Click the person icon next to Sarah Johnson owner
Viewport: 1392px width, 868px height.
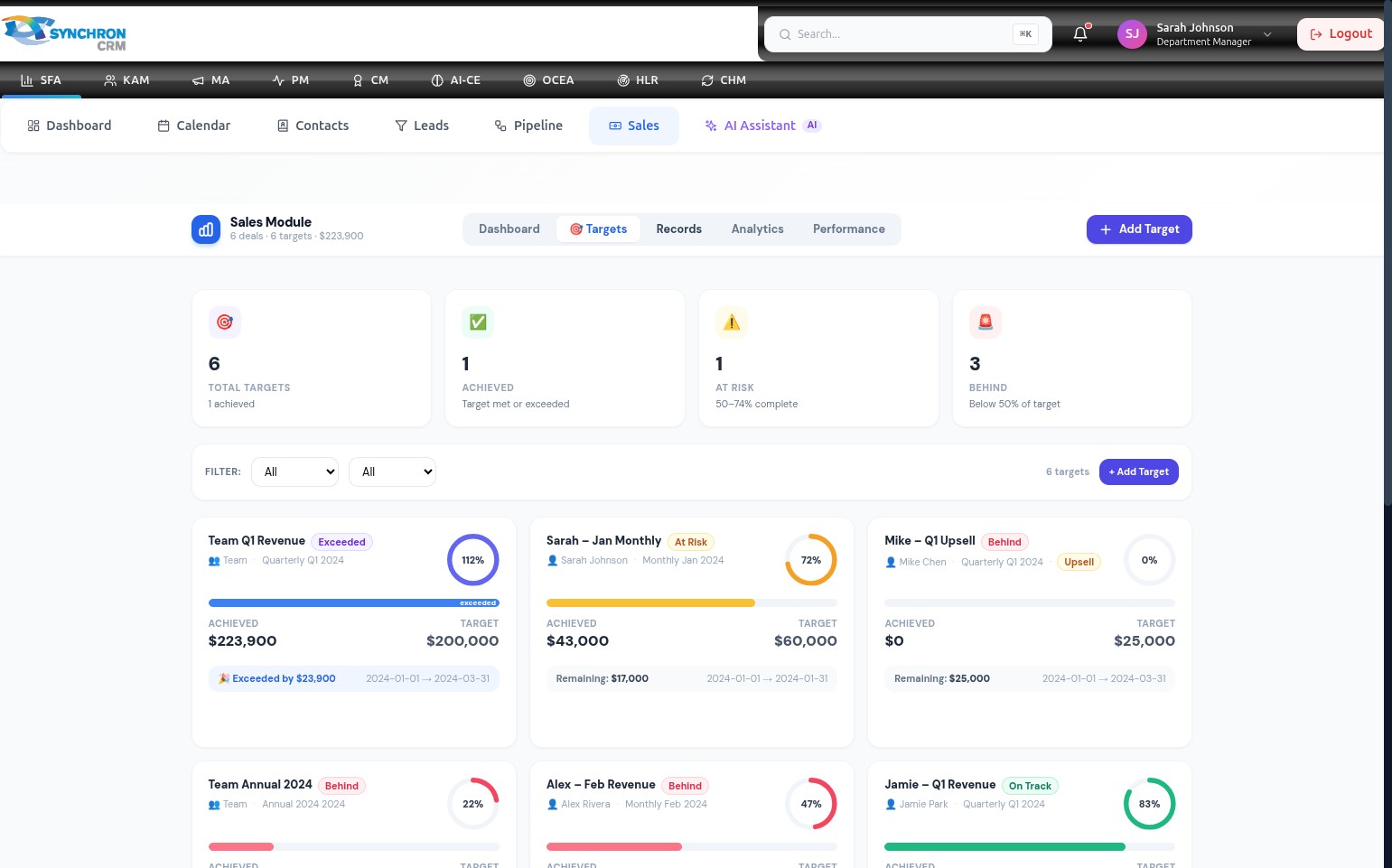552,561
